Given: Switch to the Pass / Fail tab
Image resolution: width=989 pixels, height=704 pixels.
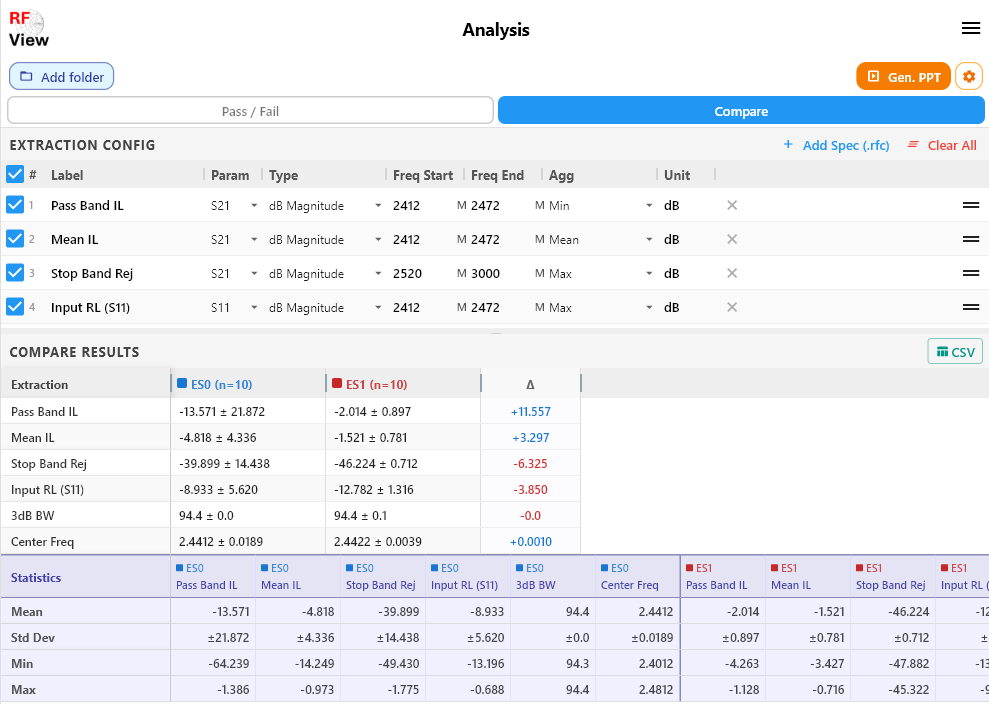Looking at the screenshot, I should point(250,111).
